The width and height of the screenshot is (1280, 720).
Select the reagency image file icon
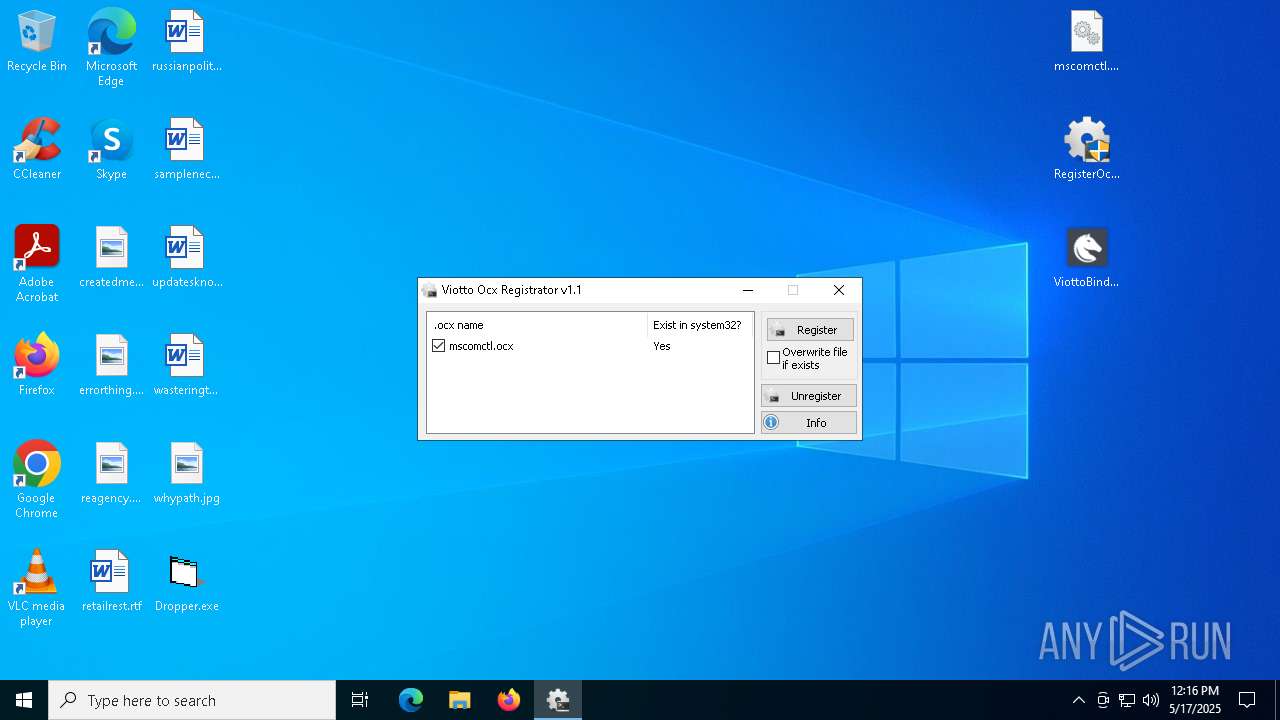(111, 474)
